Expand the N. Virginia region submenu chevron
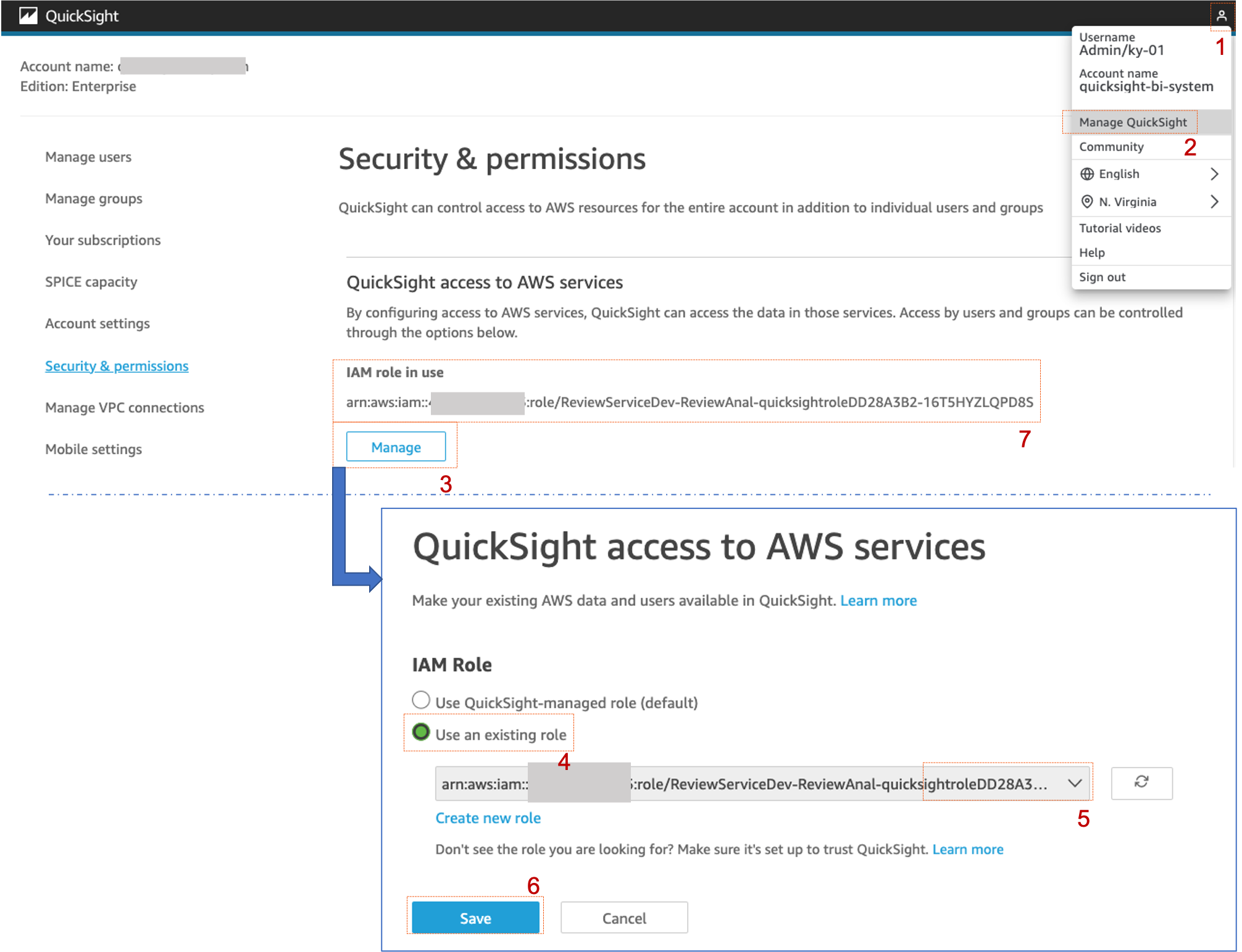This screenshot has height=952, width=1242. tap(1214, 201)
